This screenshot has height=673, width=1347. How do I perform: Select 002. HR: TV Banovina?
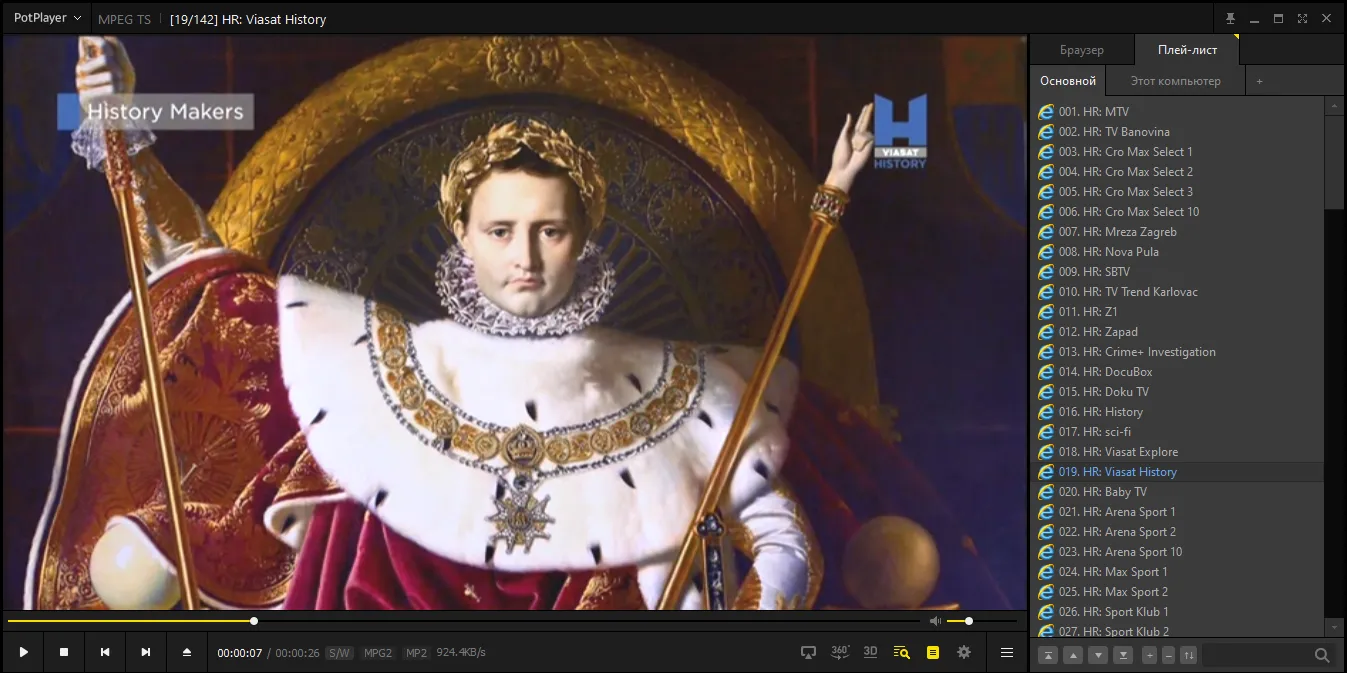click(1177, 131)
